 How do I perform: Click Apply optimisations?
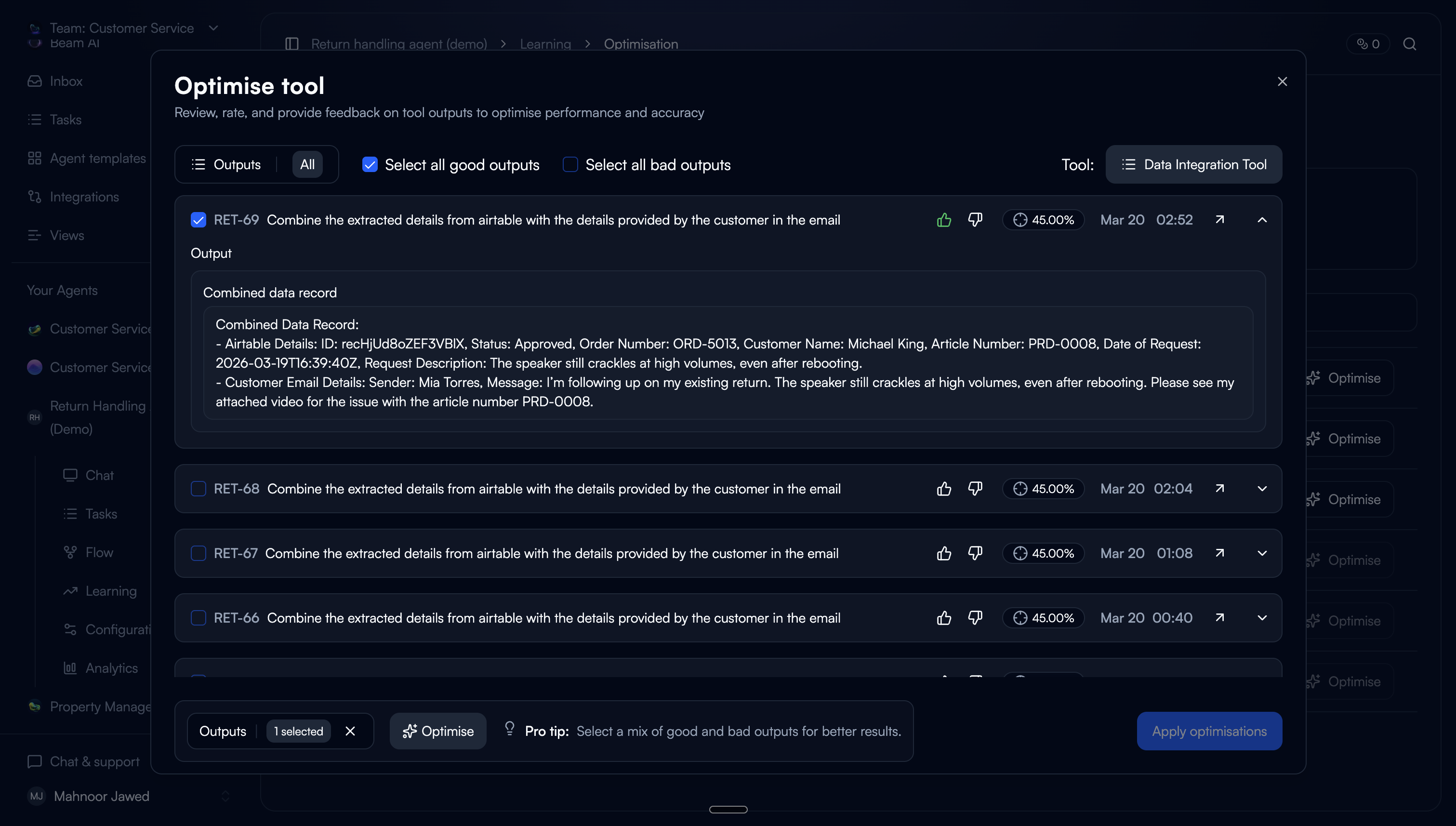[x=1209, y=731]
